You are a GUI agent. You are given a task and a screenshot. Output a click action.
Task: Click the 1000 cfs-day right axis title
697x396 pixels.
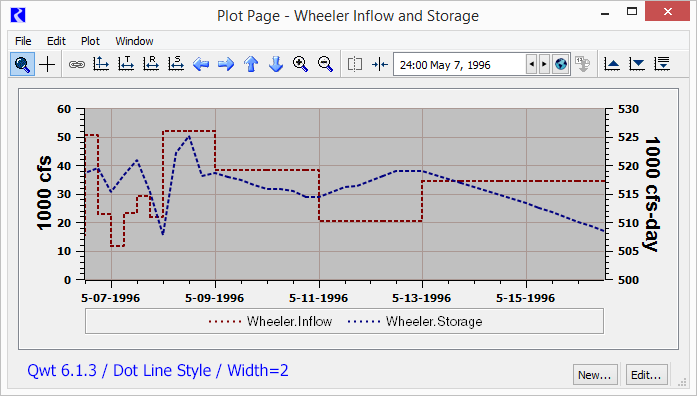point(652,194)
